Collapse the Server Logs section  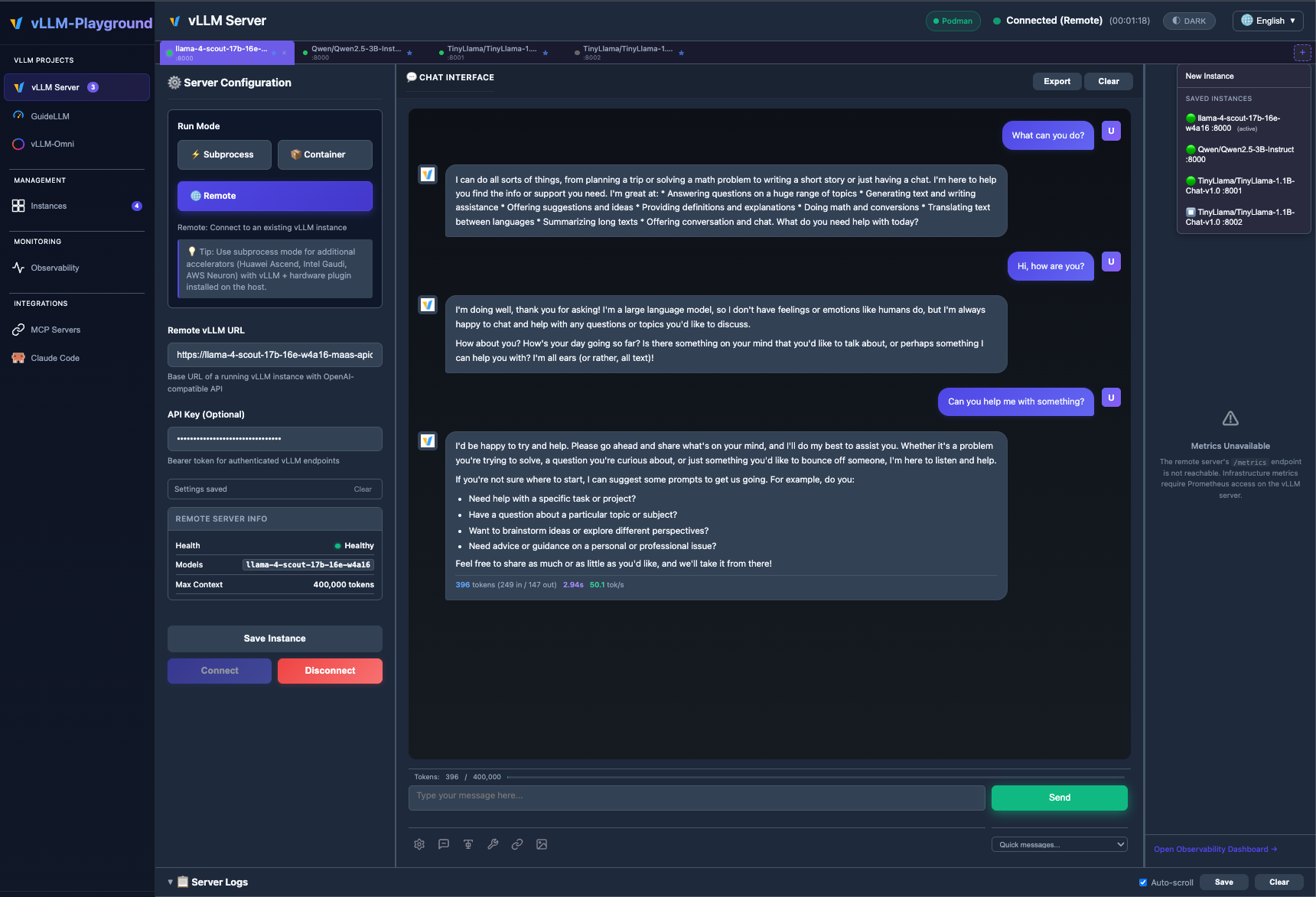[170, 882]
